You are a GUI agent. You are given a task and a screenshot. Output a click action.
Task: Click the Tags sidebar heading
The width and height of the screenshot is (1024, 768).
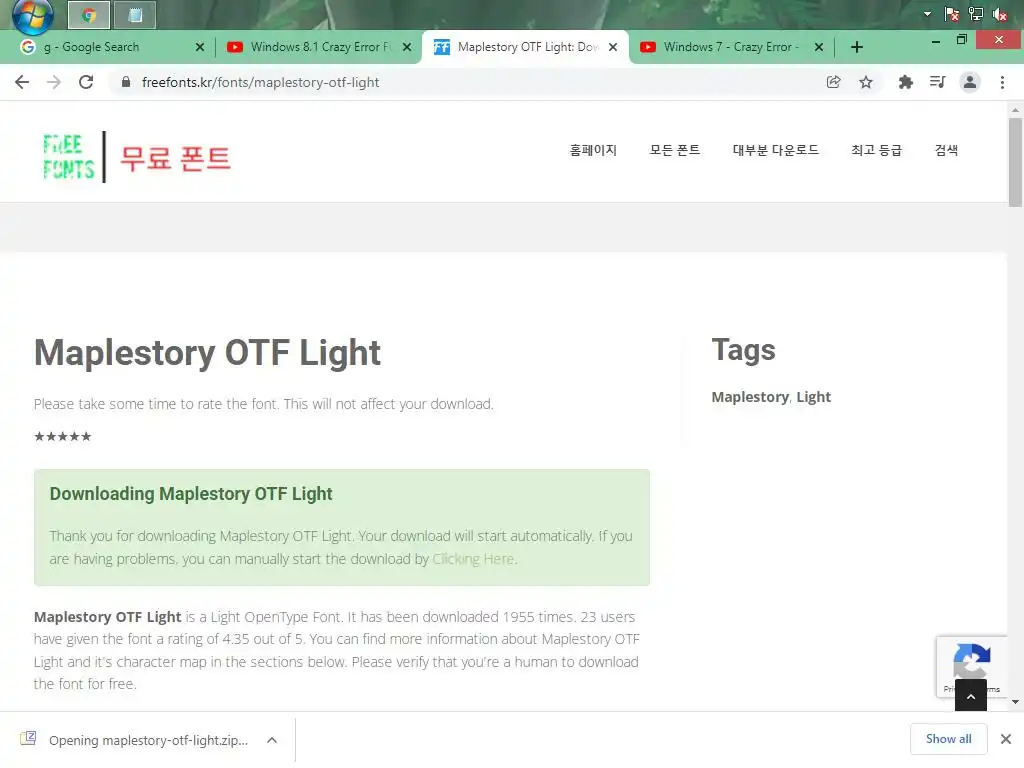pyautogui.click(x=743, y=349)
